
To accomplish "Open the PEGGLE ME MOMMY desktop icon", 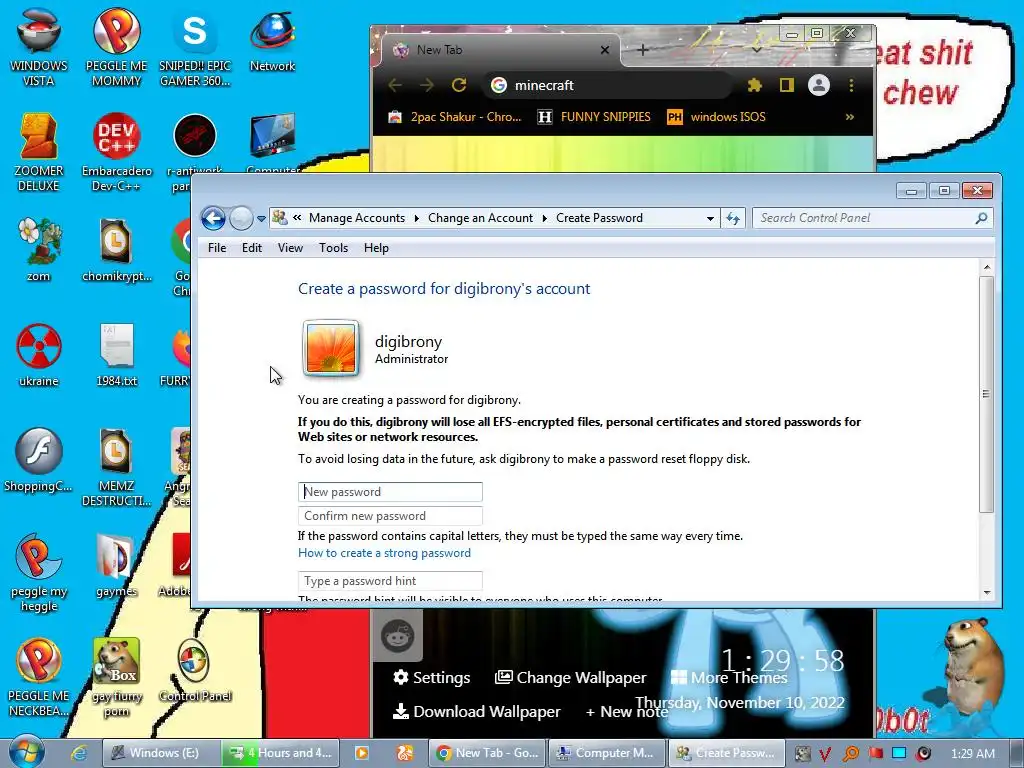I will click(x=116, y=47).
